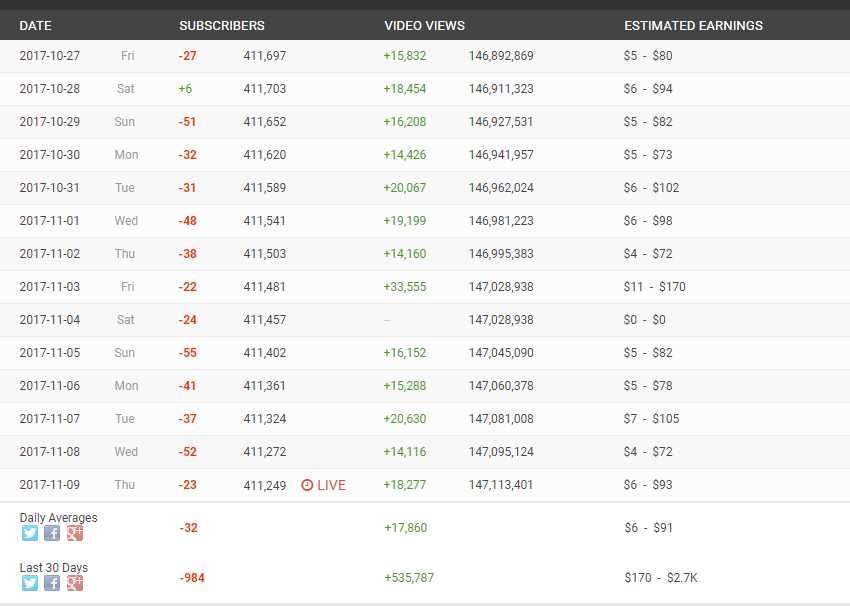
Task: Click the +535,787 total video views
Action: coord(409,578)
